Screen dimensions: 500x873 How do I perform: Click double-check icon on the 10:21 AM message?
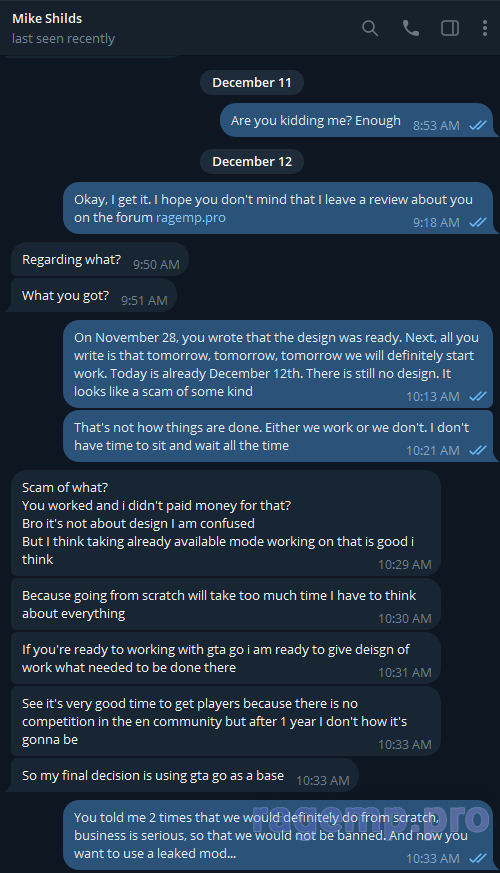478,450
